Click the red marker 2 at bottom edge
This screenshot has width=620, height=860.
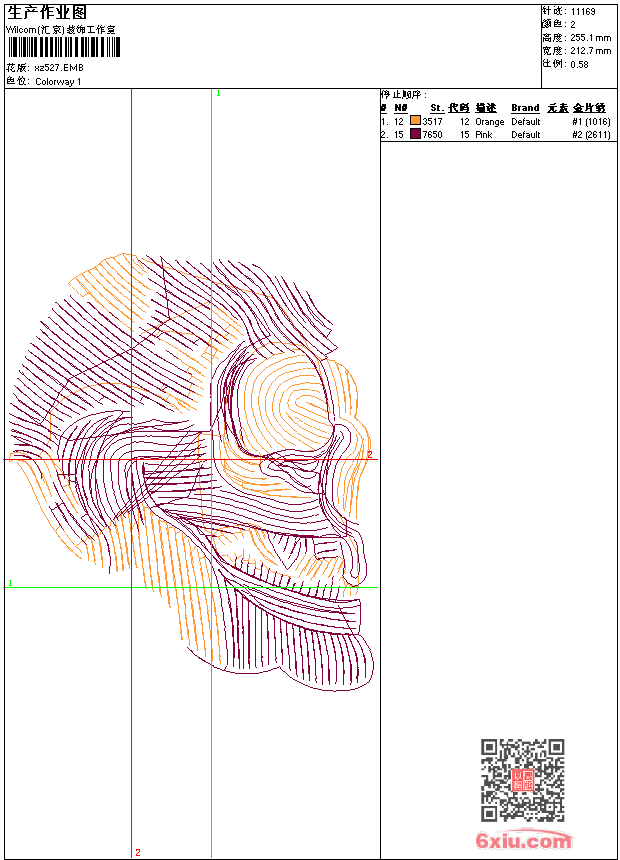pyautogui.click(x=138, y=852)
